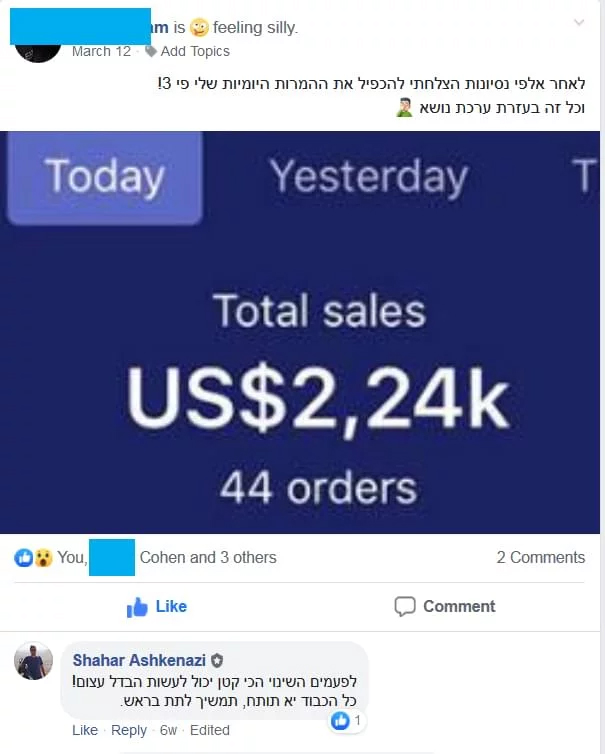Select the Today tab in sales image
Viewport: 605px width, 754px height.
coord(105,177)
